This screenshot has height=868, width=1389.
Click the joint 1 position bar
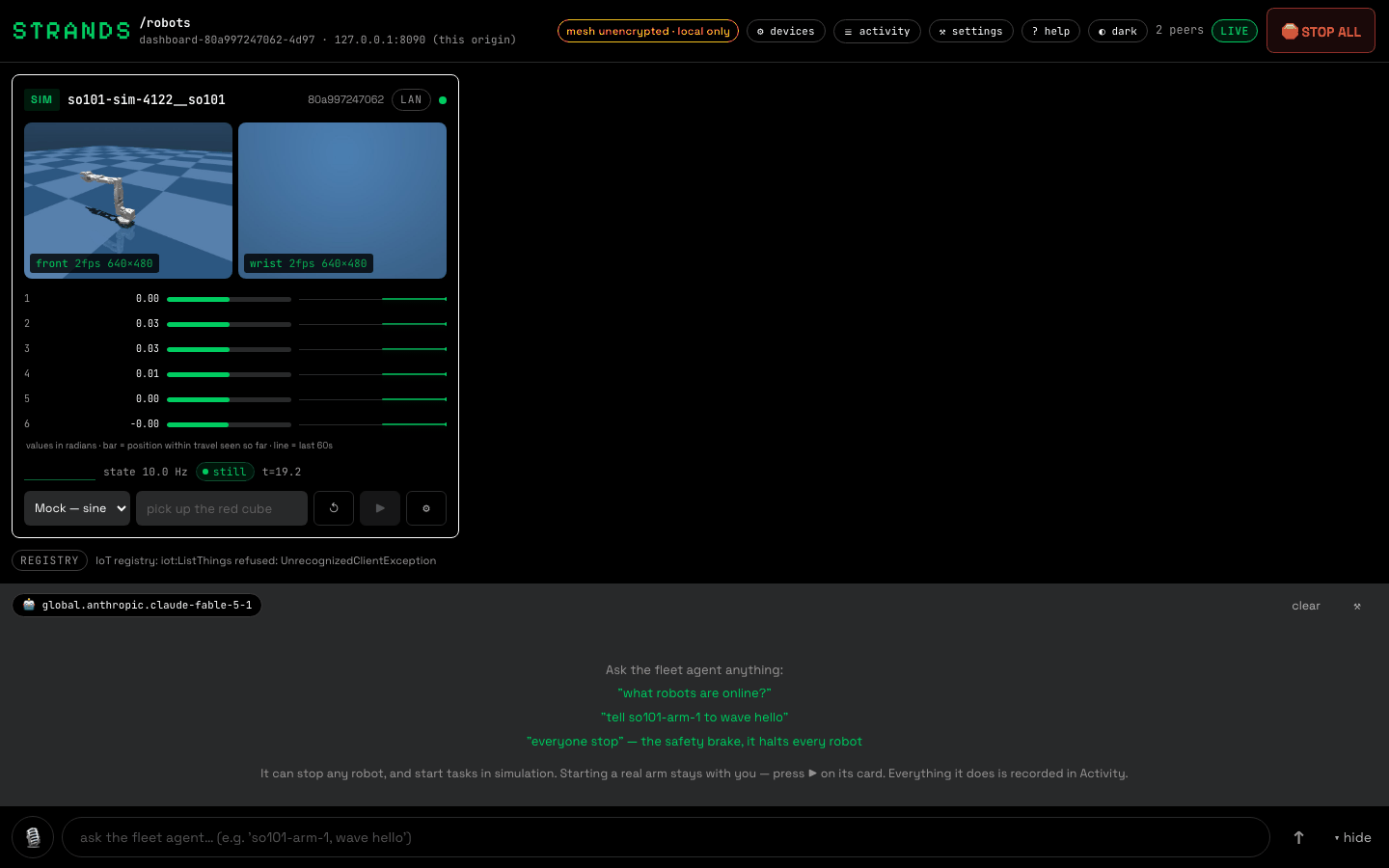point(229,299)
